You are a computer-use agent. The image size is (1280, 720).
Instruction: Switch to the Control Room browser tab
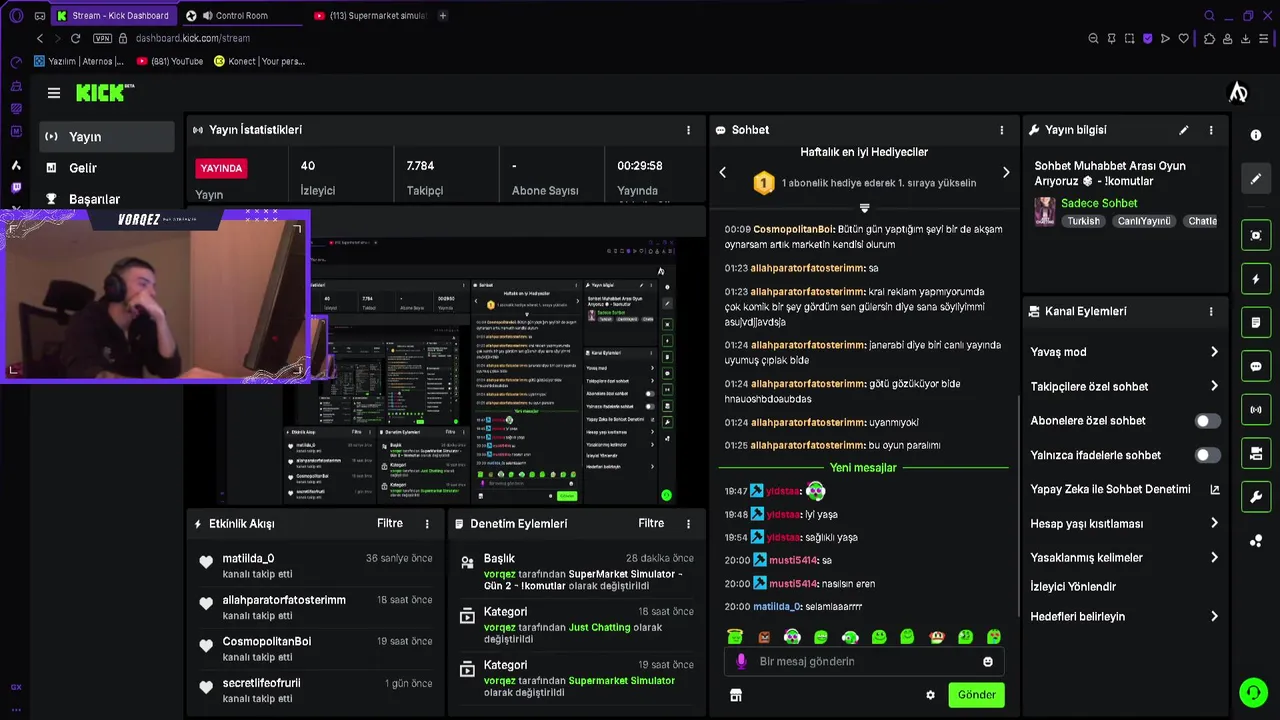(240, 15)
